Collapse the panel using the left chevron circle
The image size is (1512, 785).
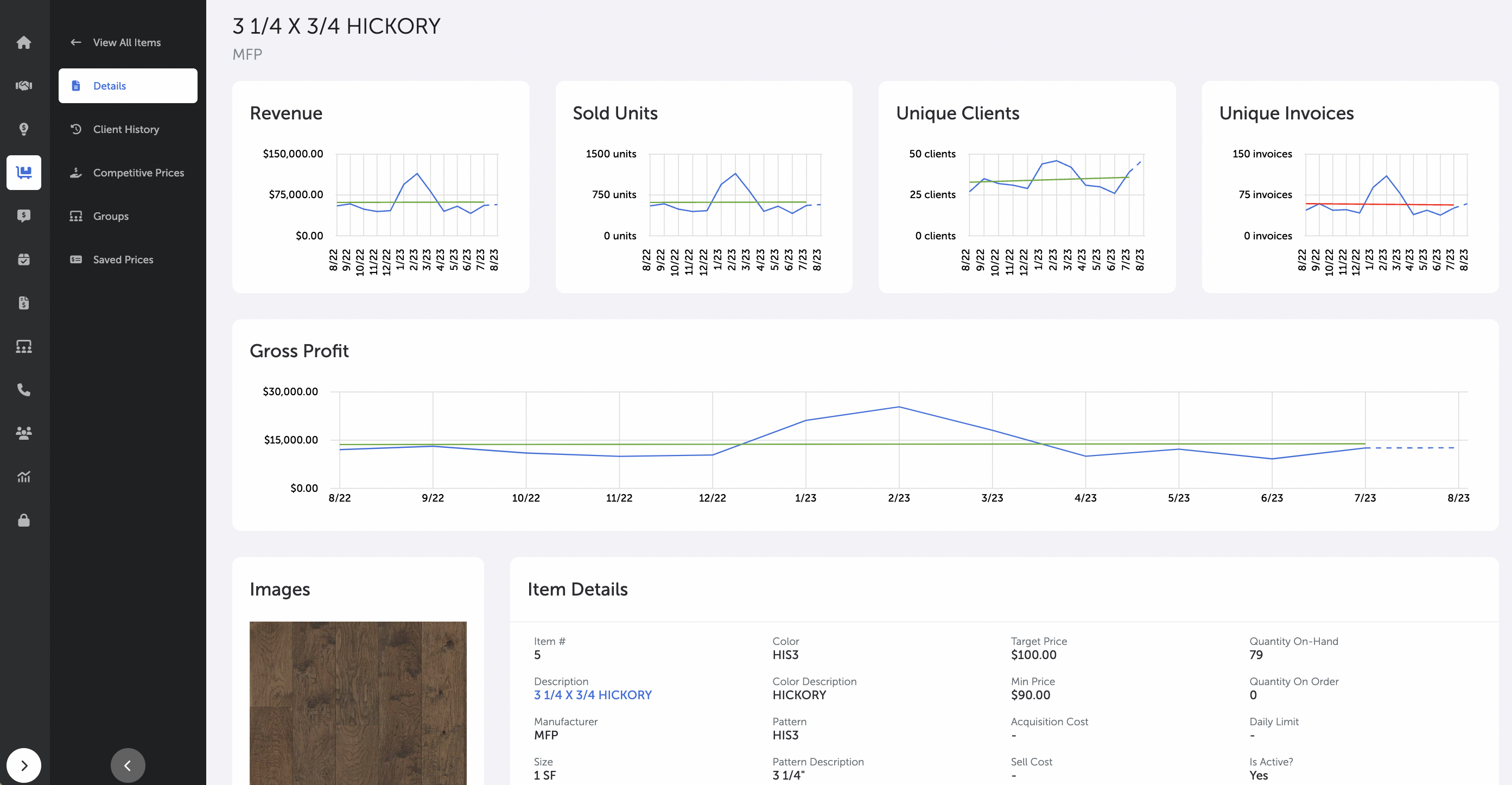click(128, 765)
